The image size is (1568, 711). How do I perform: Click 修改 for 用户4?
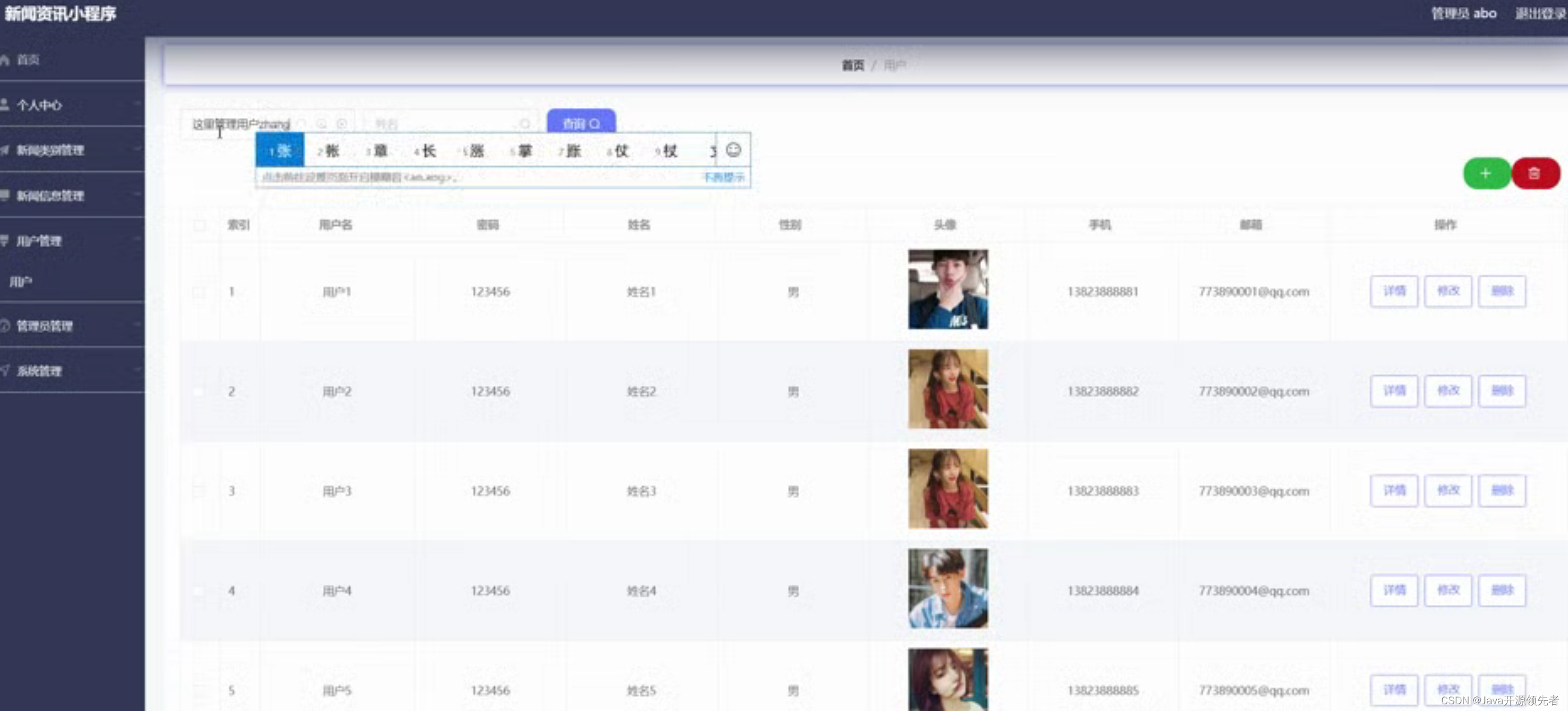click(1448, 590)
